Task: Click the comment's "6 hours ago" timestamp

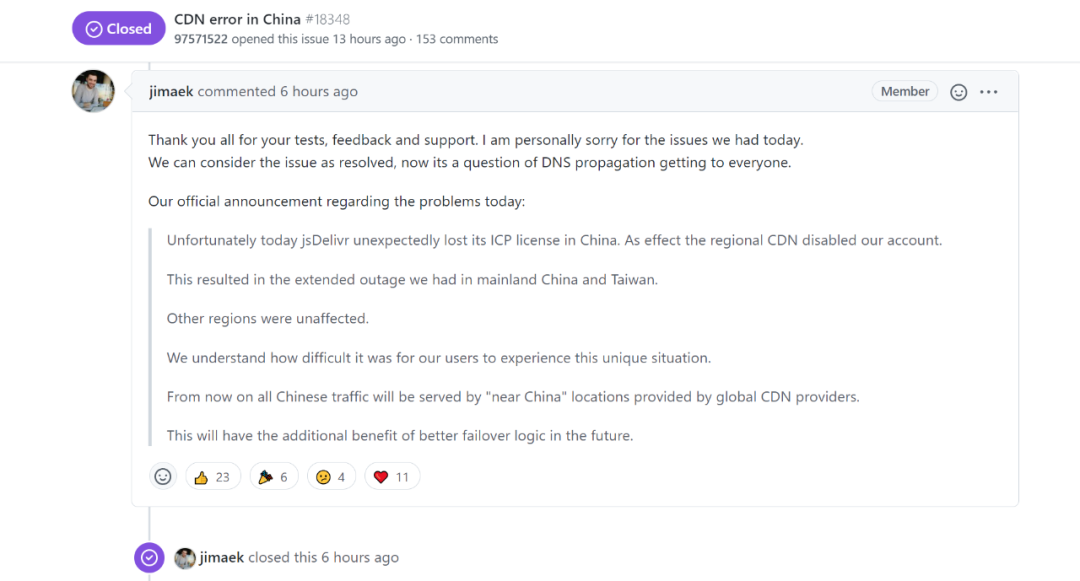Action: pyautogui.click(x=318, y=91)
